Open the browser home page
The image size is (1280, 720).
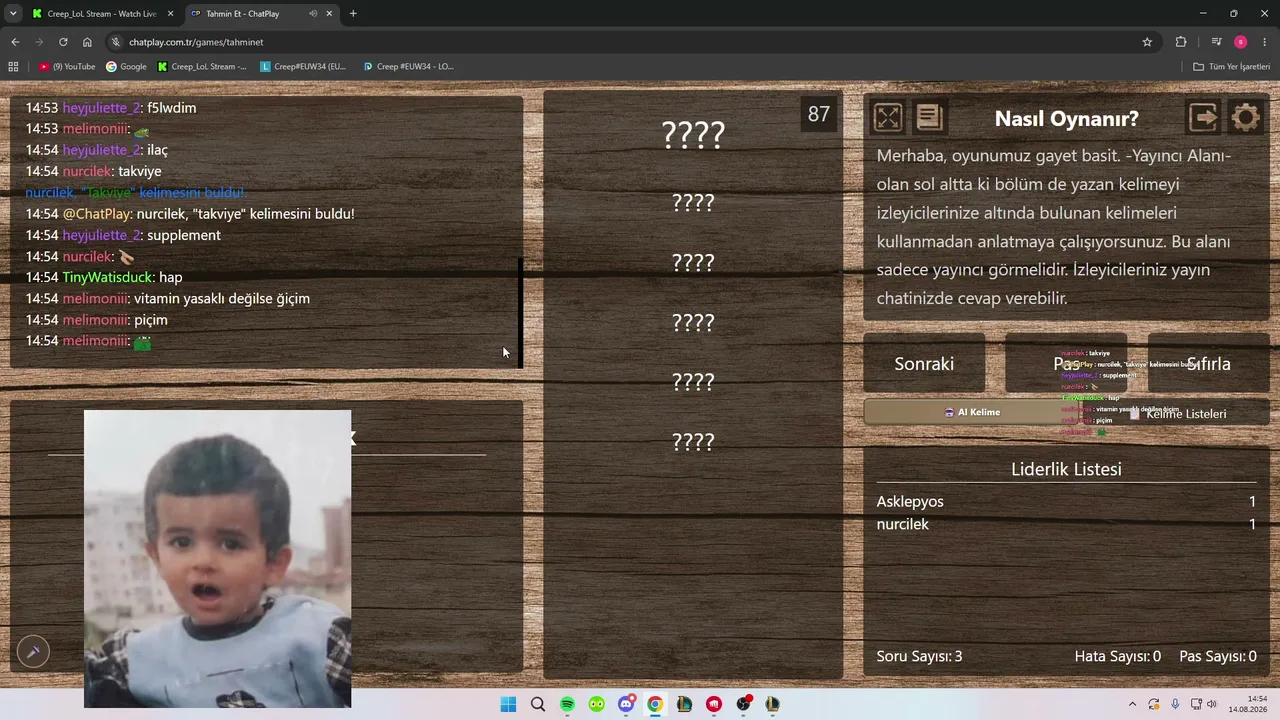point(87,42)
